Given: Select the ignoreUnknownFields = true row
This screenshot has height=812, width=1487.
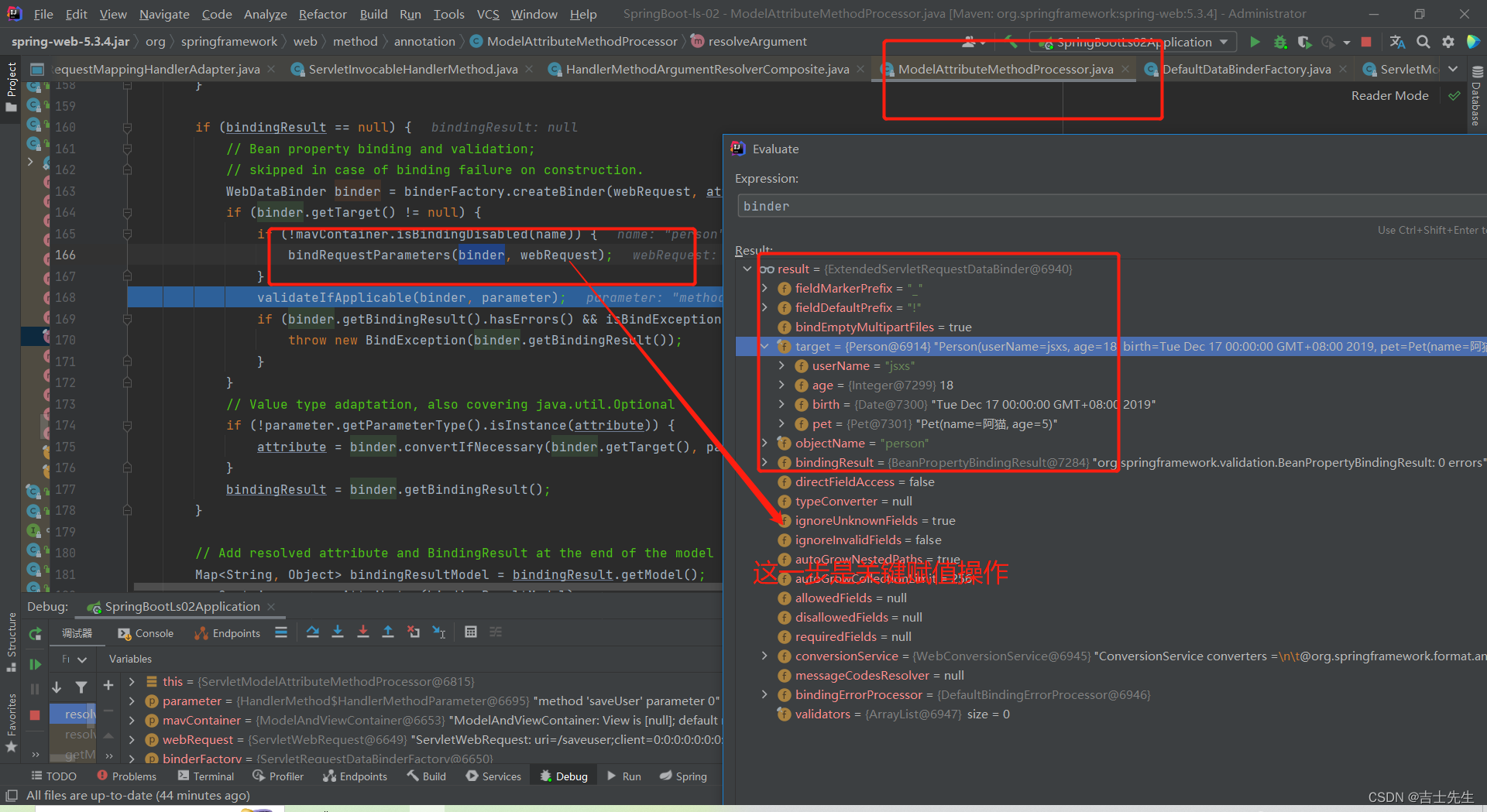Looking at the screenshot, I should (x=867, y=521).
